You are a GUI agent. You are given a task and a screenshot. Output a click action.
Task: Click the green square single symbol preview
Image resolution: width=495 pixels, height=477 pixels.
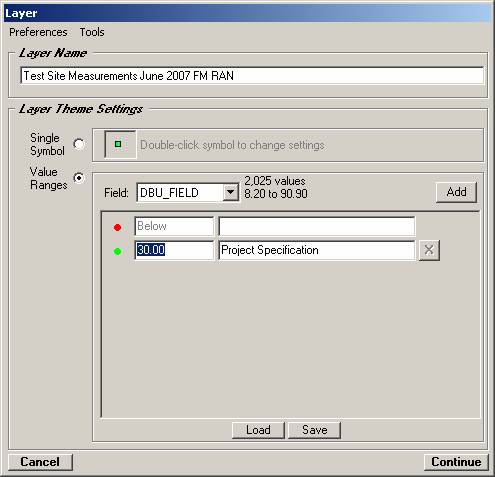coord(120,144)
